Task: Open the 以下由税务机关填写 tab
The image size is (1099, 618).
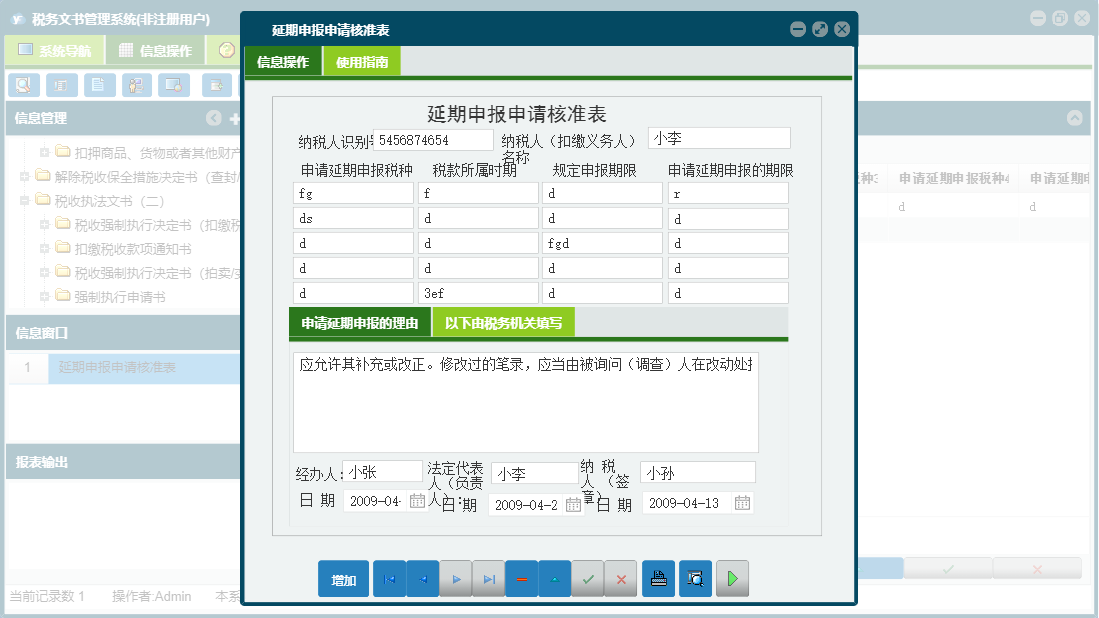Action: pos(506,322)
